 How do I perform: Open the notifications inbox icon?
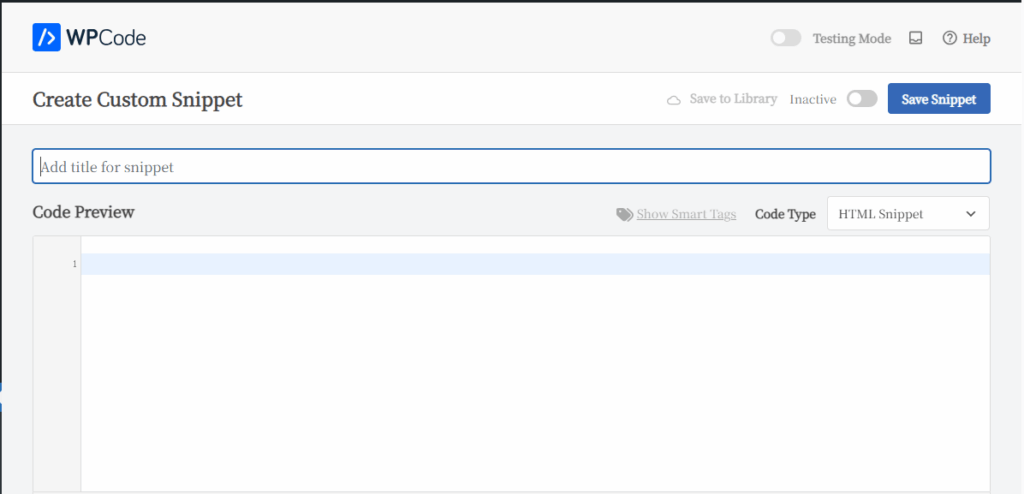click(x=915, y=38)
